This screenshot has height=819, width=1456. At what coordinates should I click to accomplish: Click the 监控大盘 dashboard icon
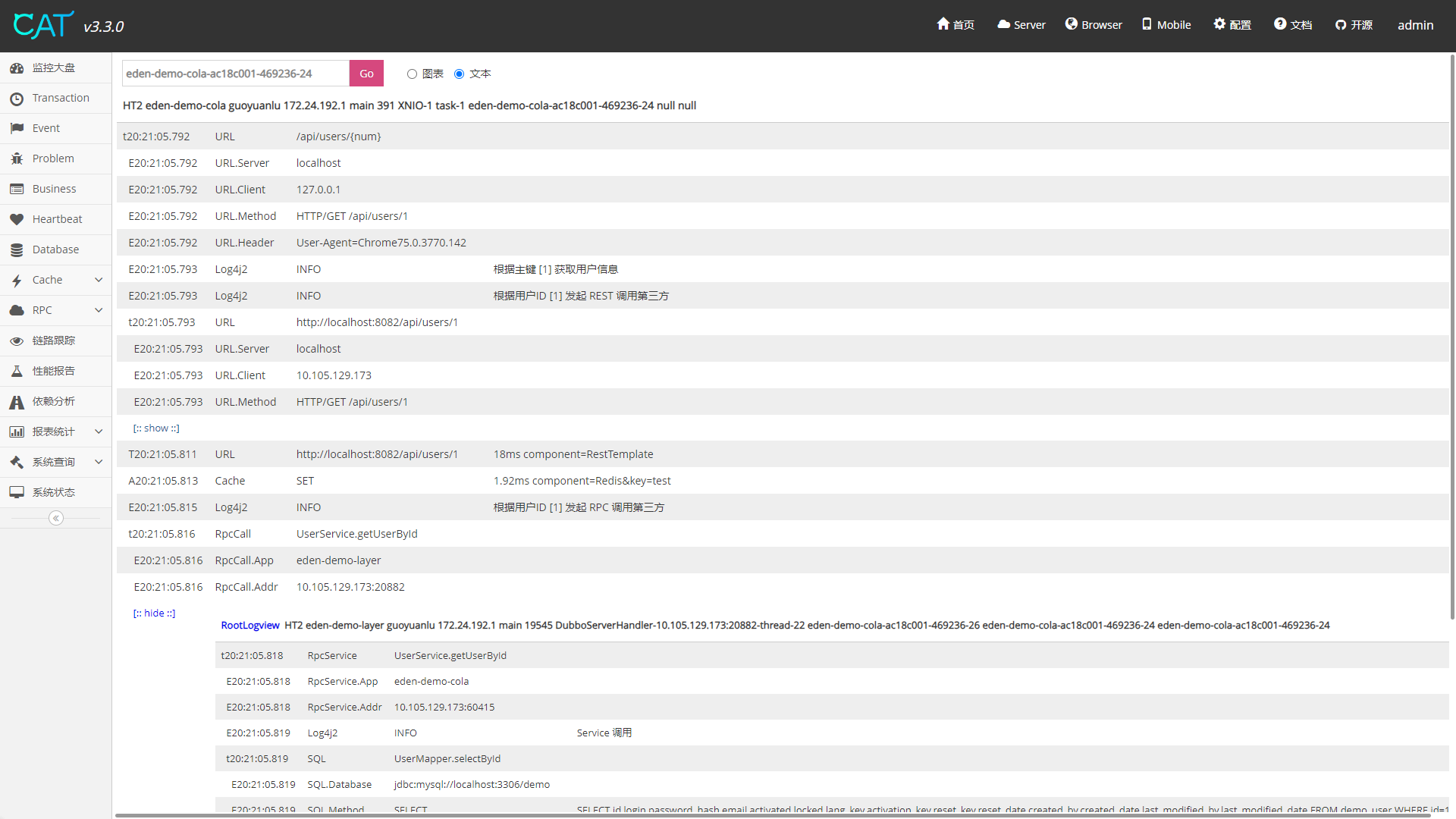[17, 68]
